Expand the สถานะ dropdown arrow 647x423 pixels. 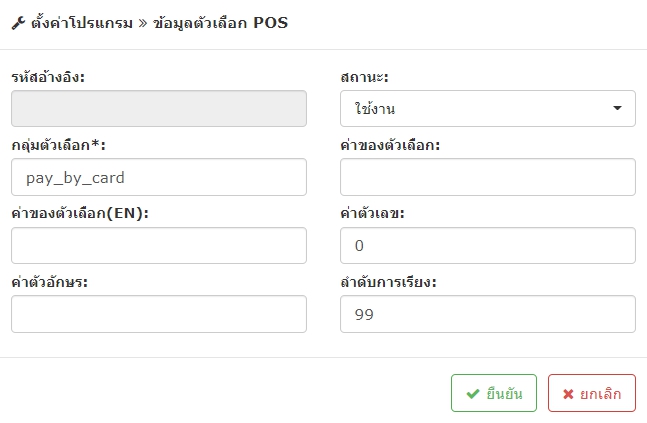(x=617, y=108)
